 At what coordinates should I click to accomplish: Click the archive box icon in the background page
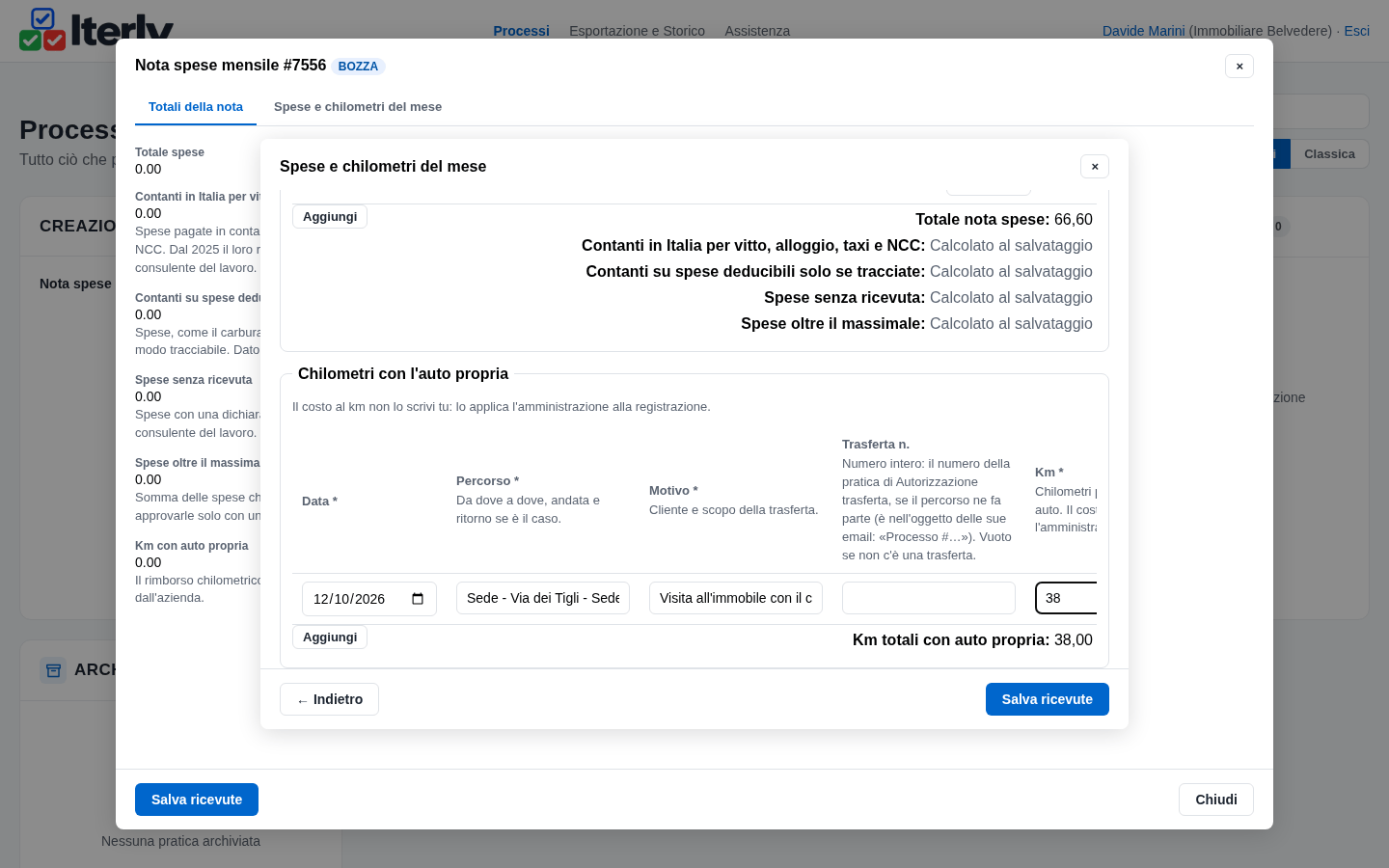(x=53, y=670)
